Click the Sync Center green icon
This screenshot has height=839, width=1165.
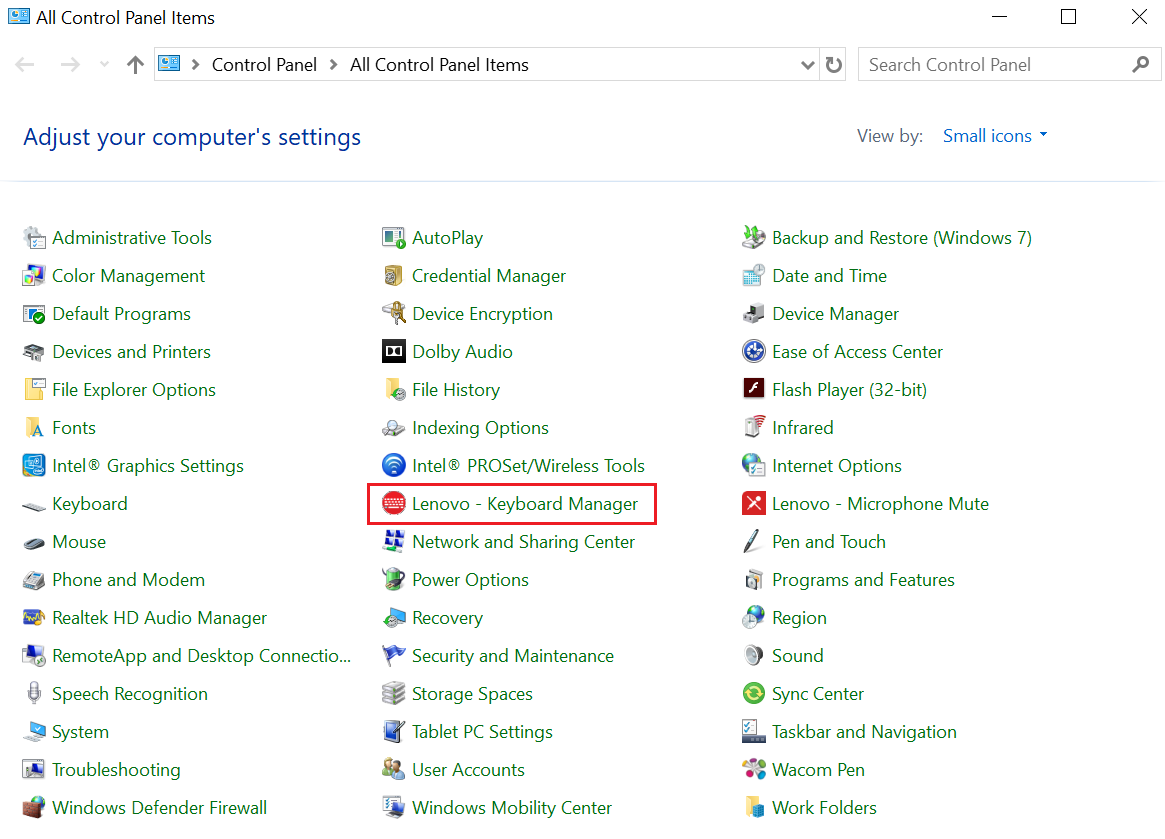(754, 694)
